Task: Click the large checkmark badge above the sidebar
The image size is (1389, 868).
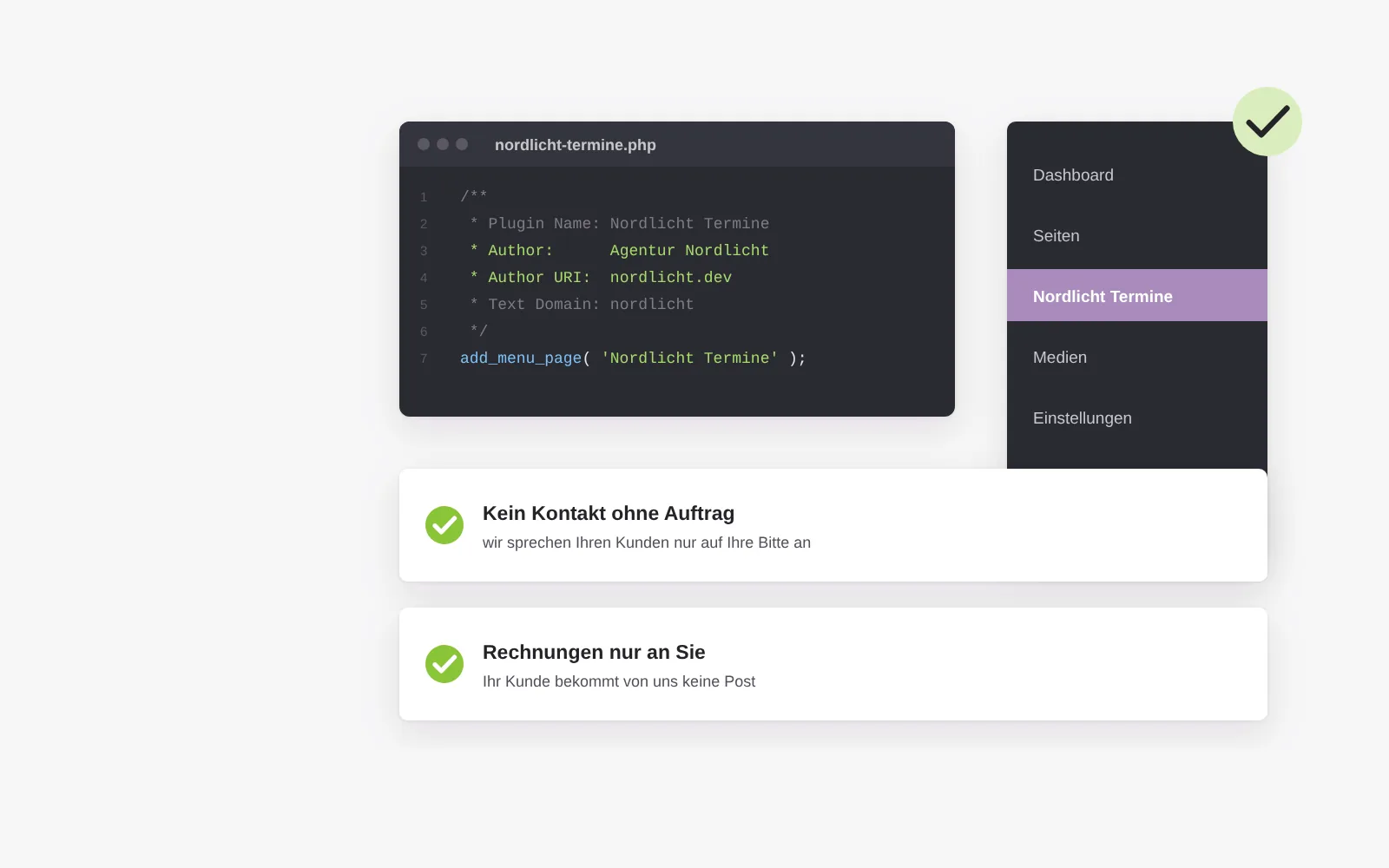Action: click(1267, 122)
